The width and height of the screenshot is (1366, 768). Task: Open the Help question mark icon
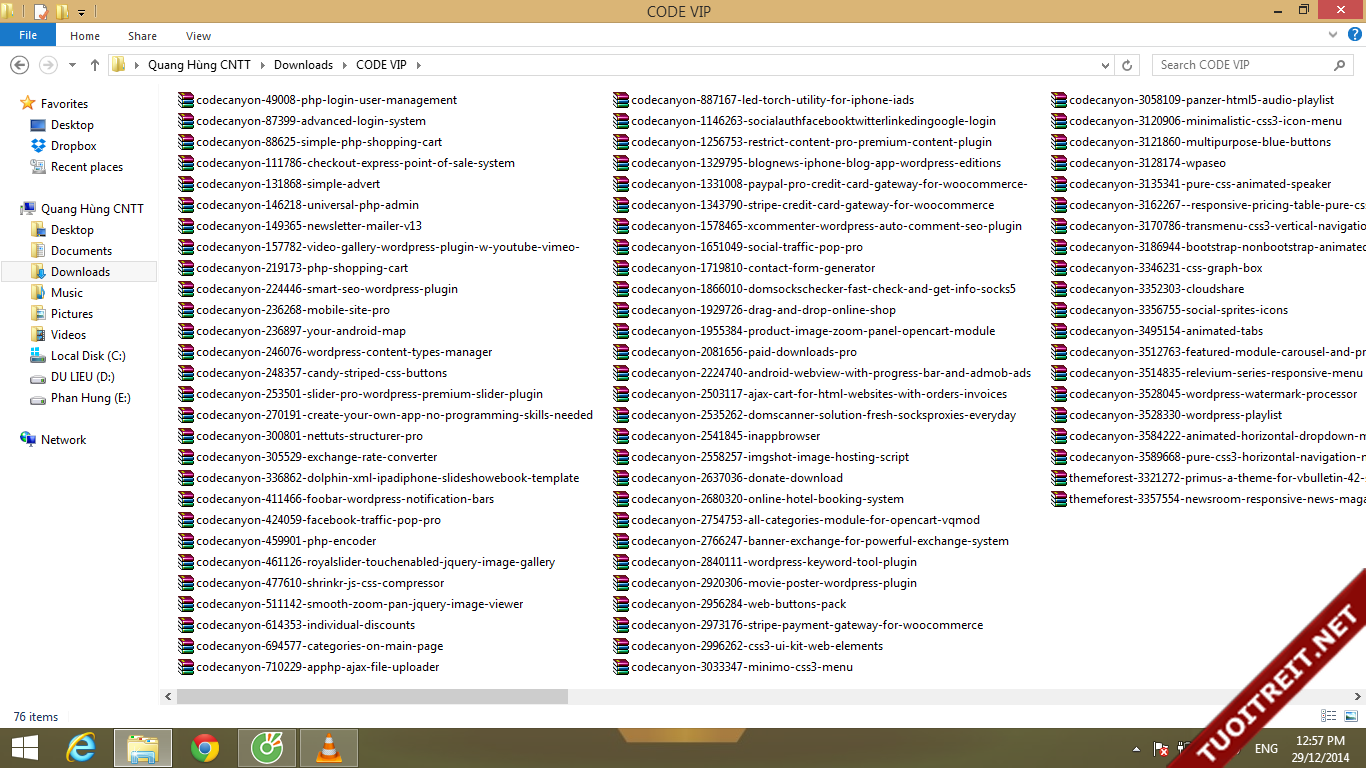(x=1353, y=35)
